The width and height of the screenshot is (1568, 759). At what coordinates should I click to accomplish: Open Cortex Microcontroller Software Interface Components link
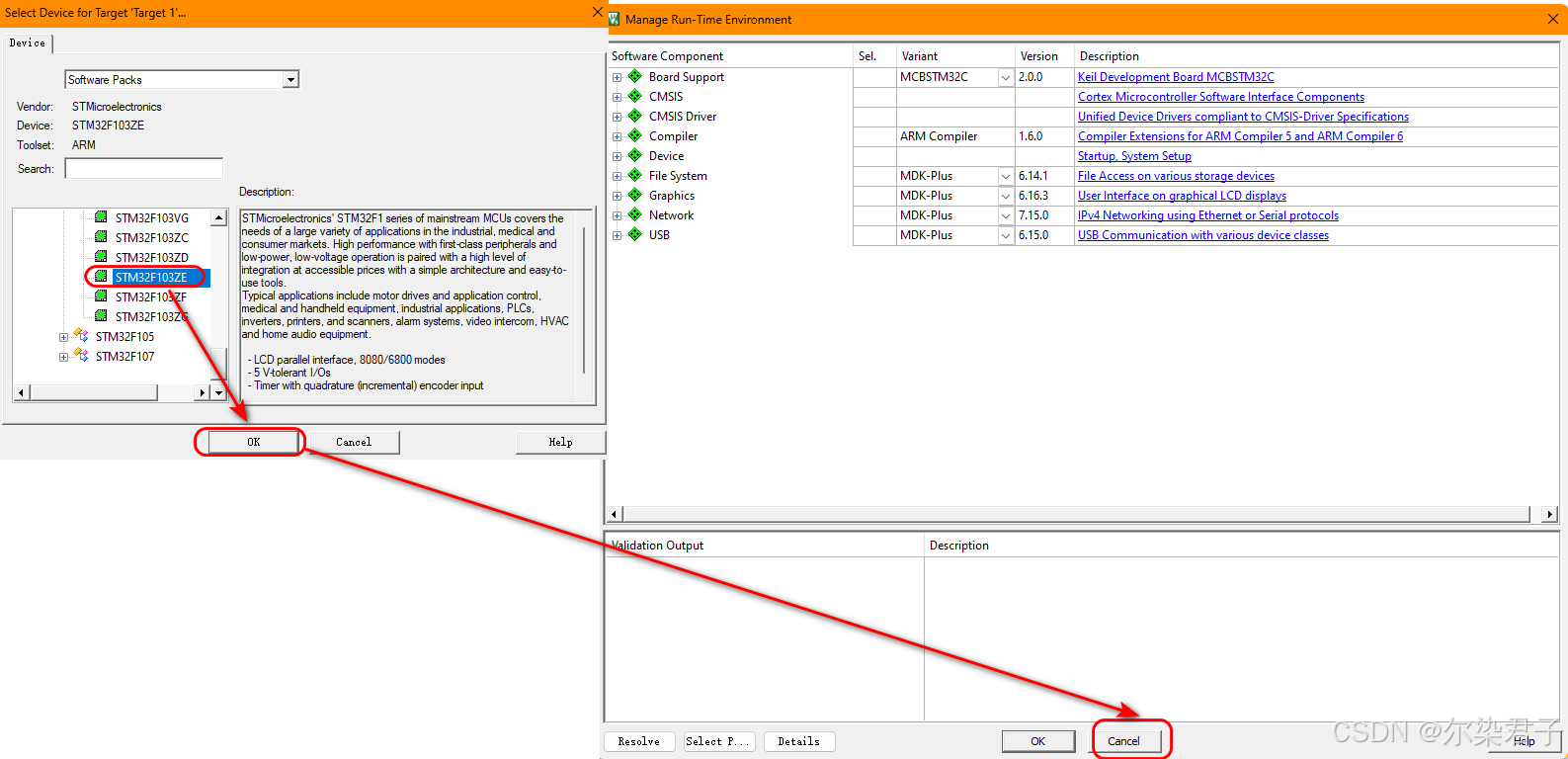1221,97
